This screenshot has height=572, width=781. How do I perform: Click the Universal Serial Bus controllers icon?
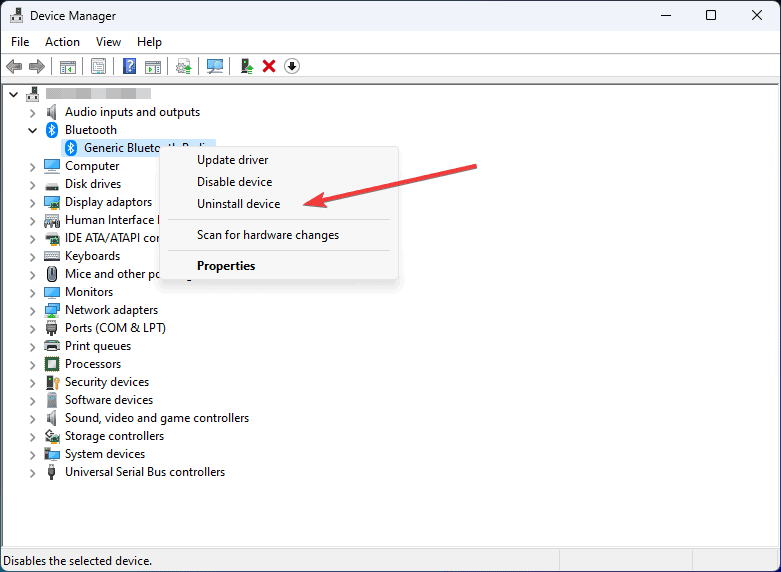(51, 472)
